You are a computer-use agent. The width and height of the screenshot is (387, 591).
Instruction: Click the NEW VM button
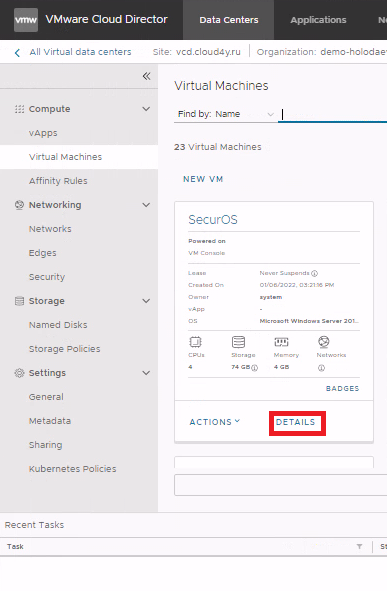(203, 179)
